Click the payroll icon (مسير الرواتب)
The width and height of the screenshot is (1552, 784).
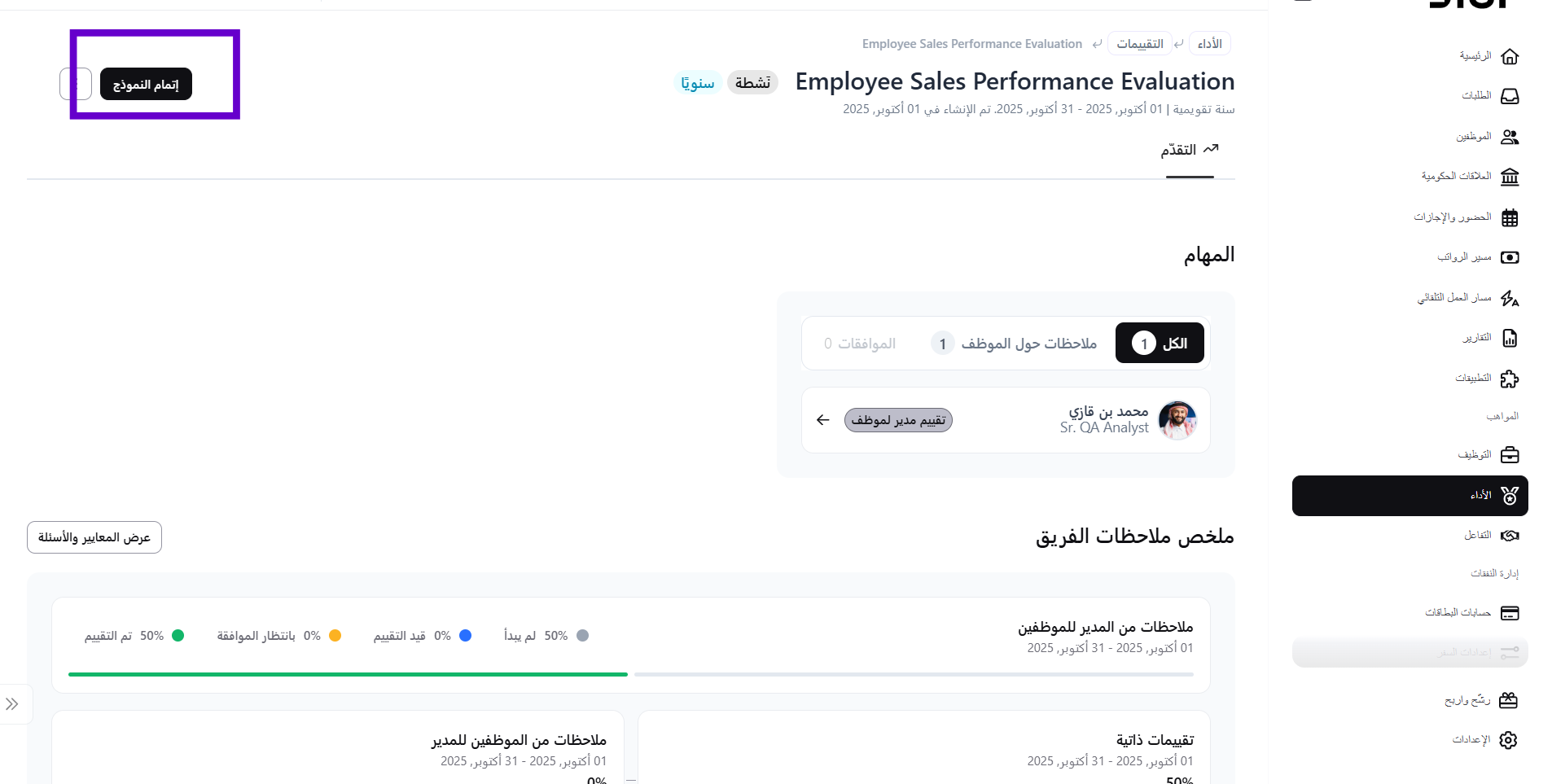1509,257
